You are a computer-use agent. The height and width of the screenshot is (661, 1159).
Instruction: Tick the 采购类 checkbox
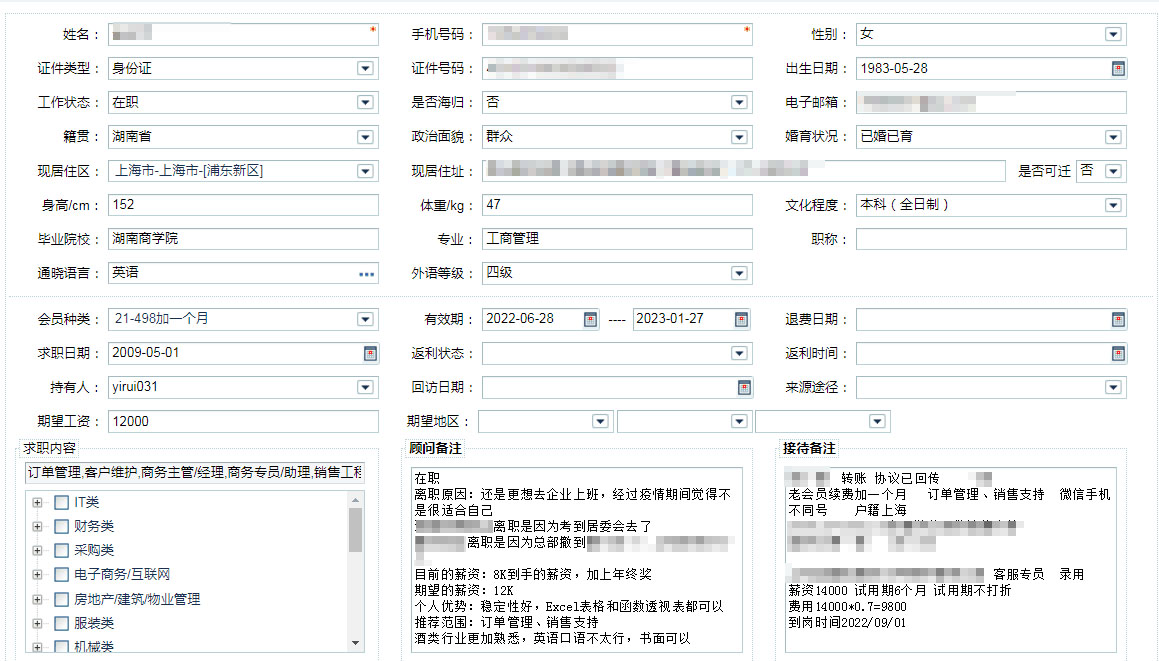[61, 550]
